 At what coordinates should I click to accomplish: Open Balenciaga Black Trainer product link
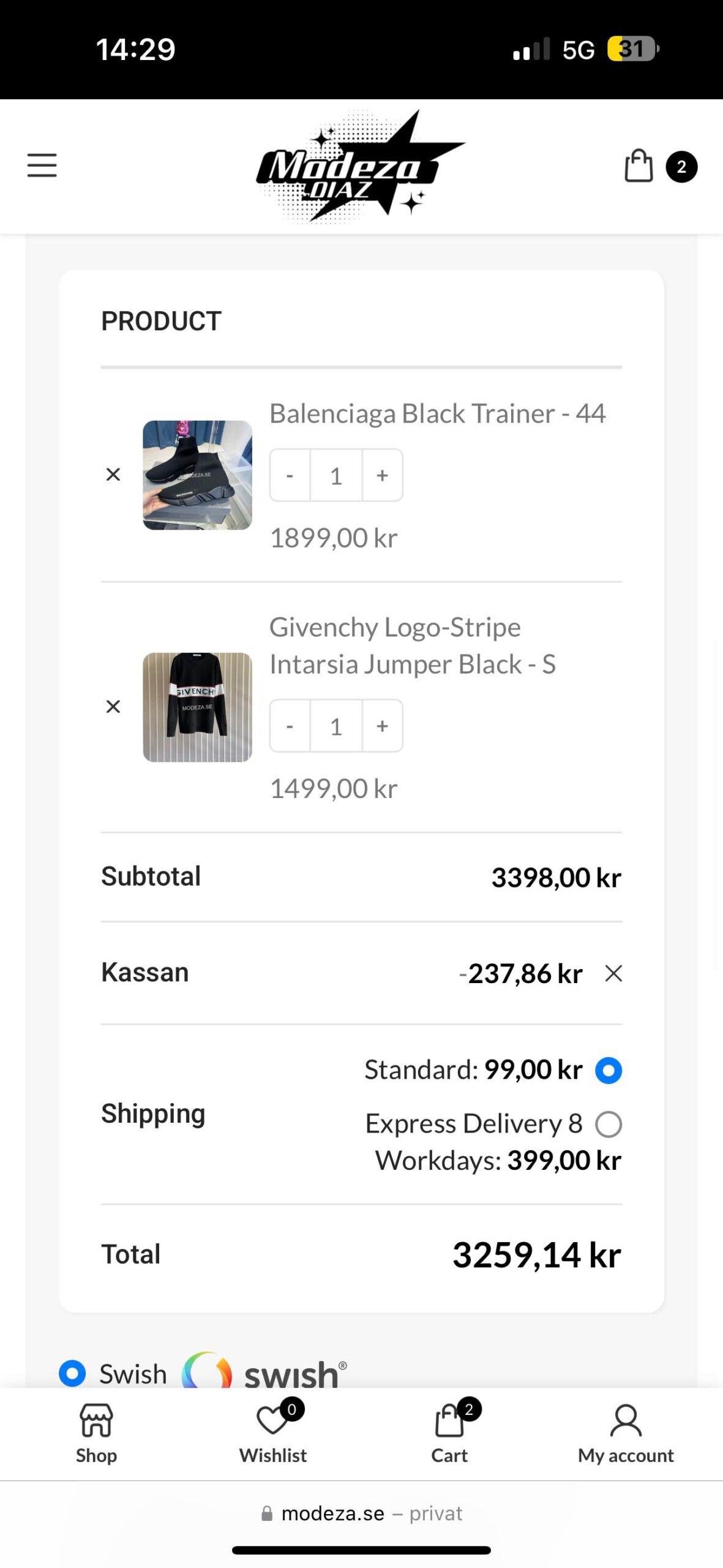coord(437,414)
